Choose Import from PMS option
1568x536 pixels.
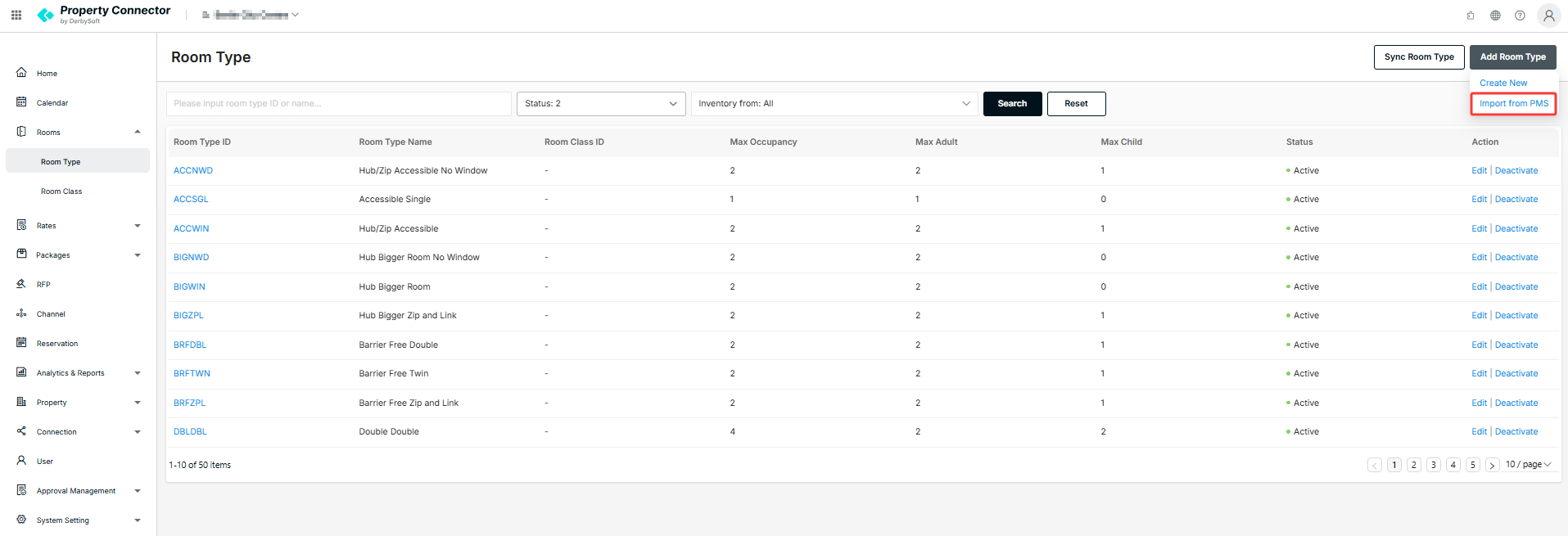pos(1514,103)
